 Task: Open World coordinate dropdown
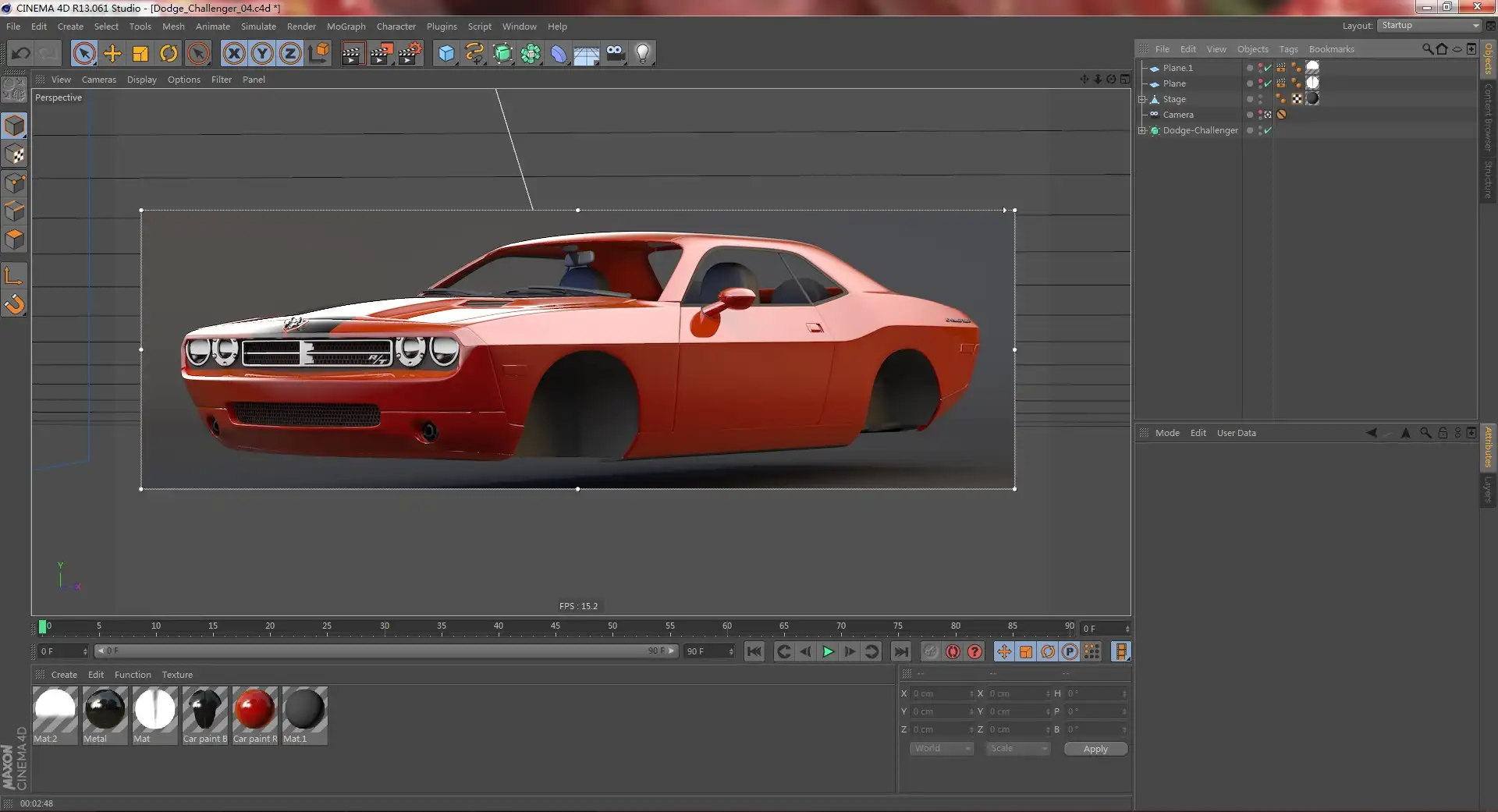[942, 748]
